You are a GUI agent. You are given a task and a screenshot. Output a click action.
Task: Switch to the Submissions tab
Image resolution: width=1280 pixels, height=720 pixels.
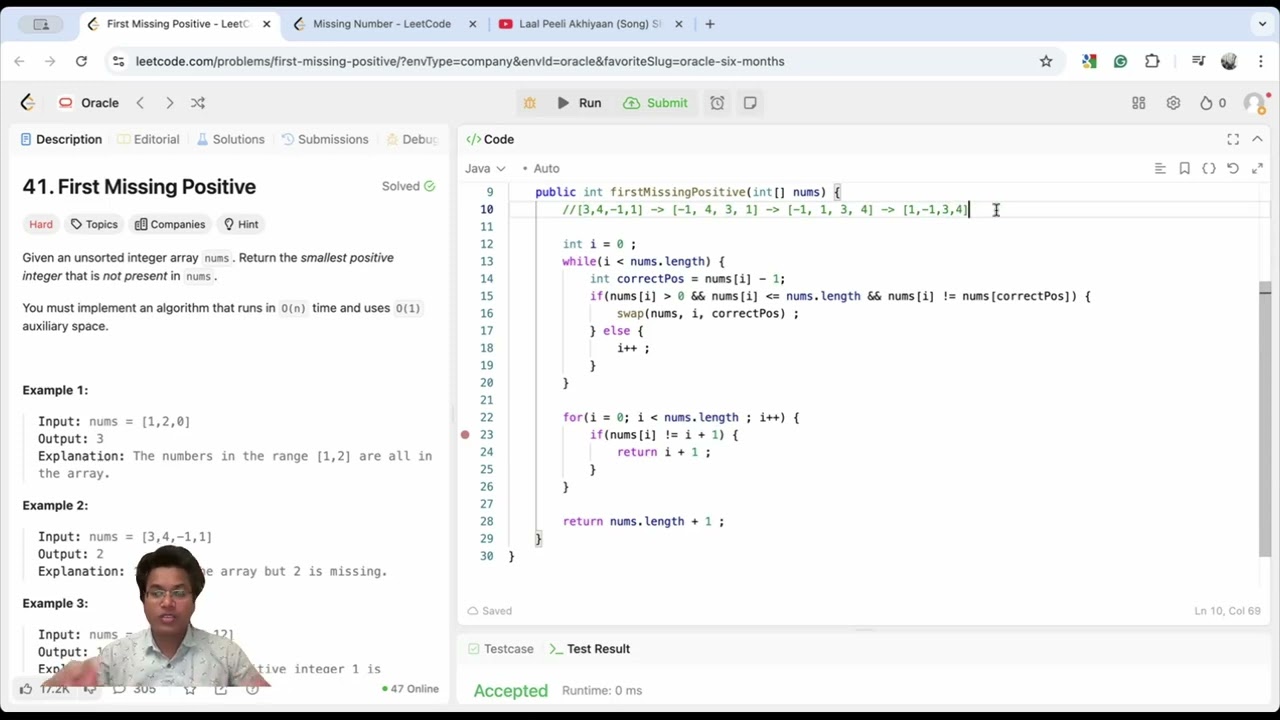[x=324, y=139]
